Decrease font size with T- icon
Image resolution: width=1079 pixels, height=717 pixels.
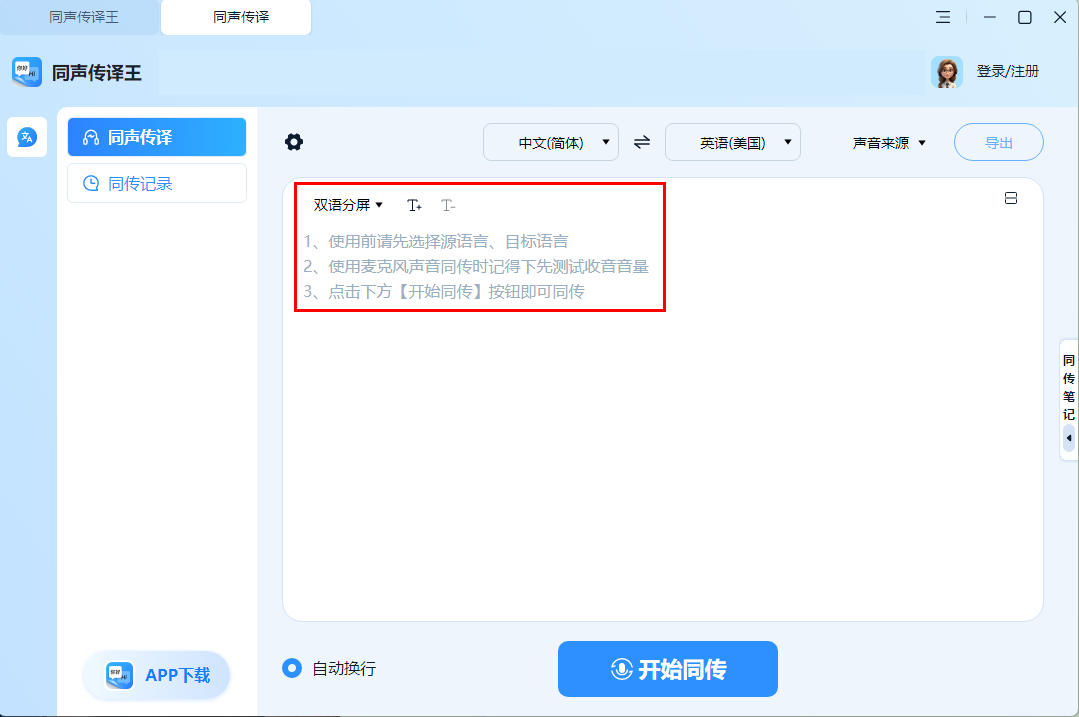(x=448, y=205)
